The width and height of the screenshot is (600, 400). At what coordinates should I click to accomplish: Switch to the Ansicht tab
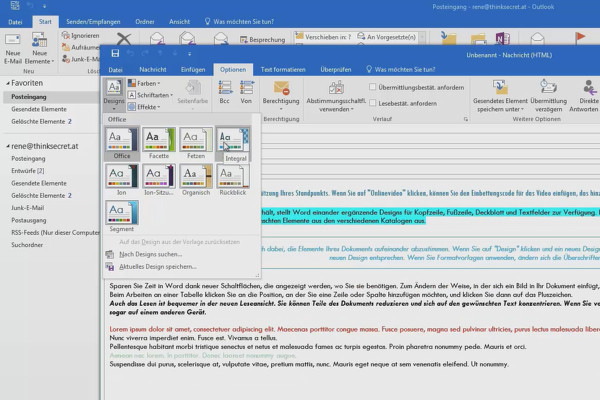tap(179, 22)
